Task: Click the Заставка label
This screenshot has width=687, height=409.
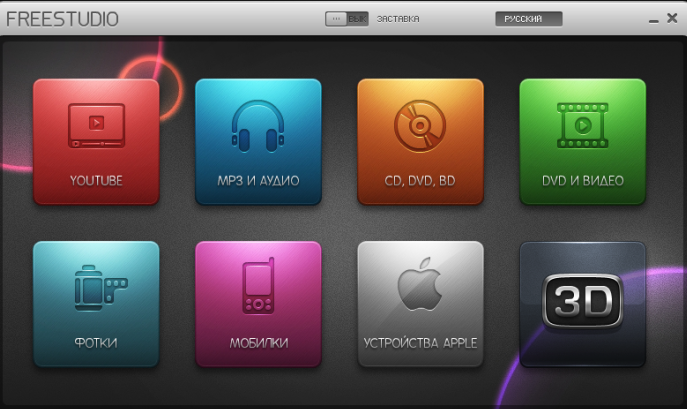Action: 398,19
